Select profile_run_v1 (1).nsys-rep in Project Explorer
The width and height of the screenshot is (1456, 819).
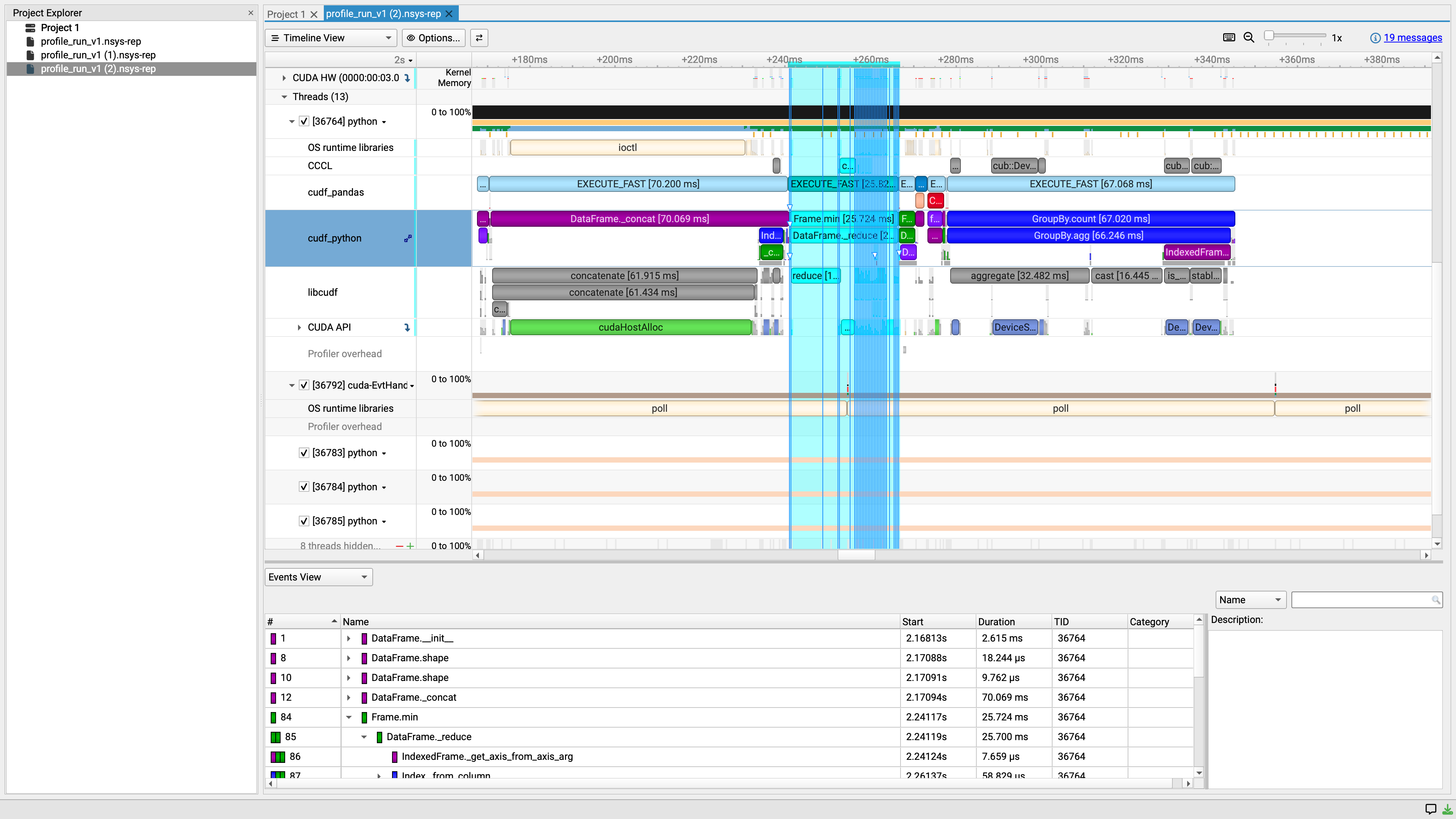click(x=98, y=55)
